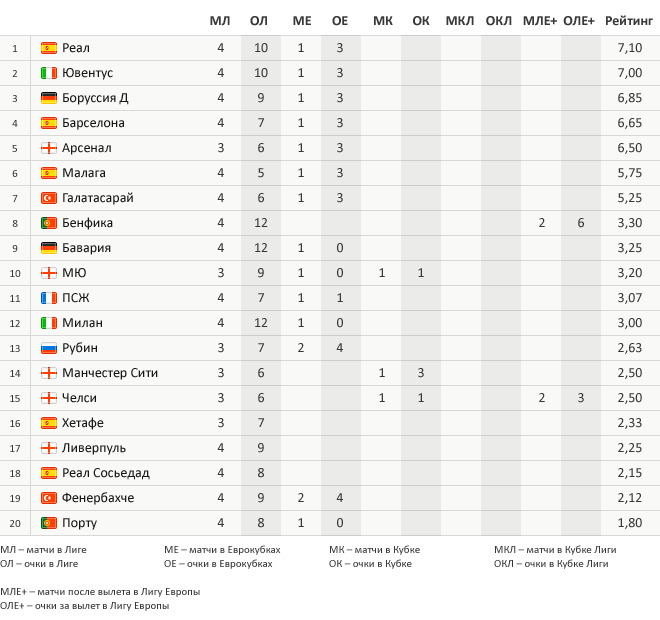The image size is (660, 620).
Task: Click the ОЛЕ+ value 6 for Бенфика
Action: coord(580,223)
